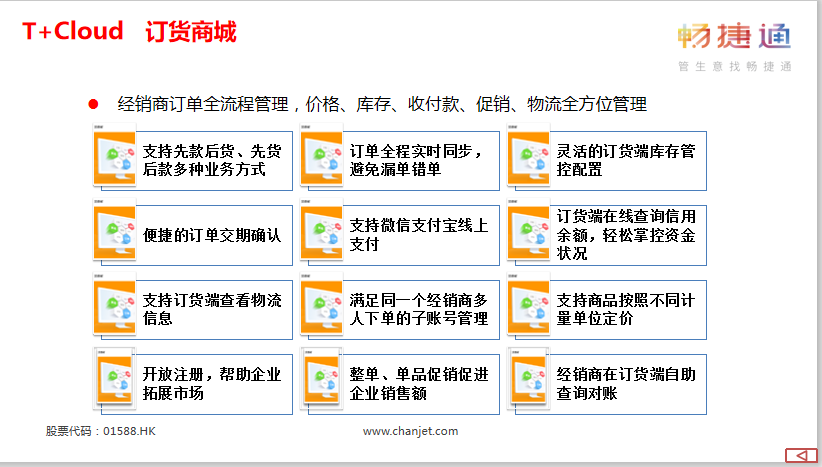Click the monitor icon beside 灵活的订货端库存管控配置
Viewport: 822px width, 467px height.
point(528,156)
